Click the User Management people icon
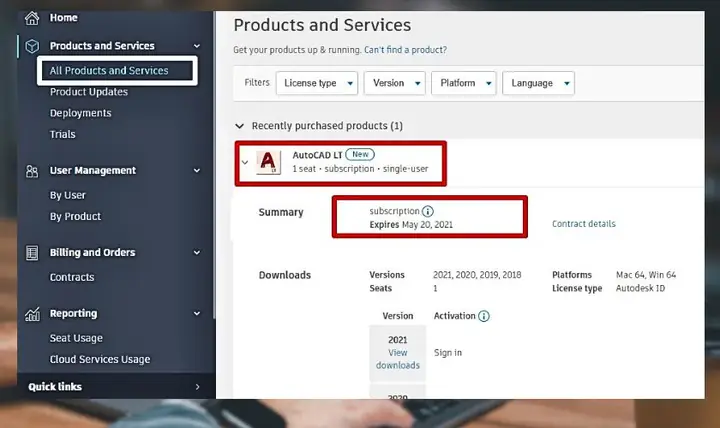 click(x=32, y=171)
